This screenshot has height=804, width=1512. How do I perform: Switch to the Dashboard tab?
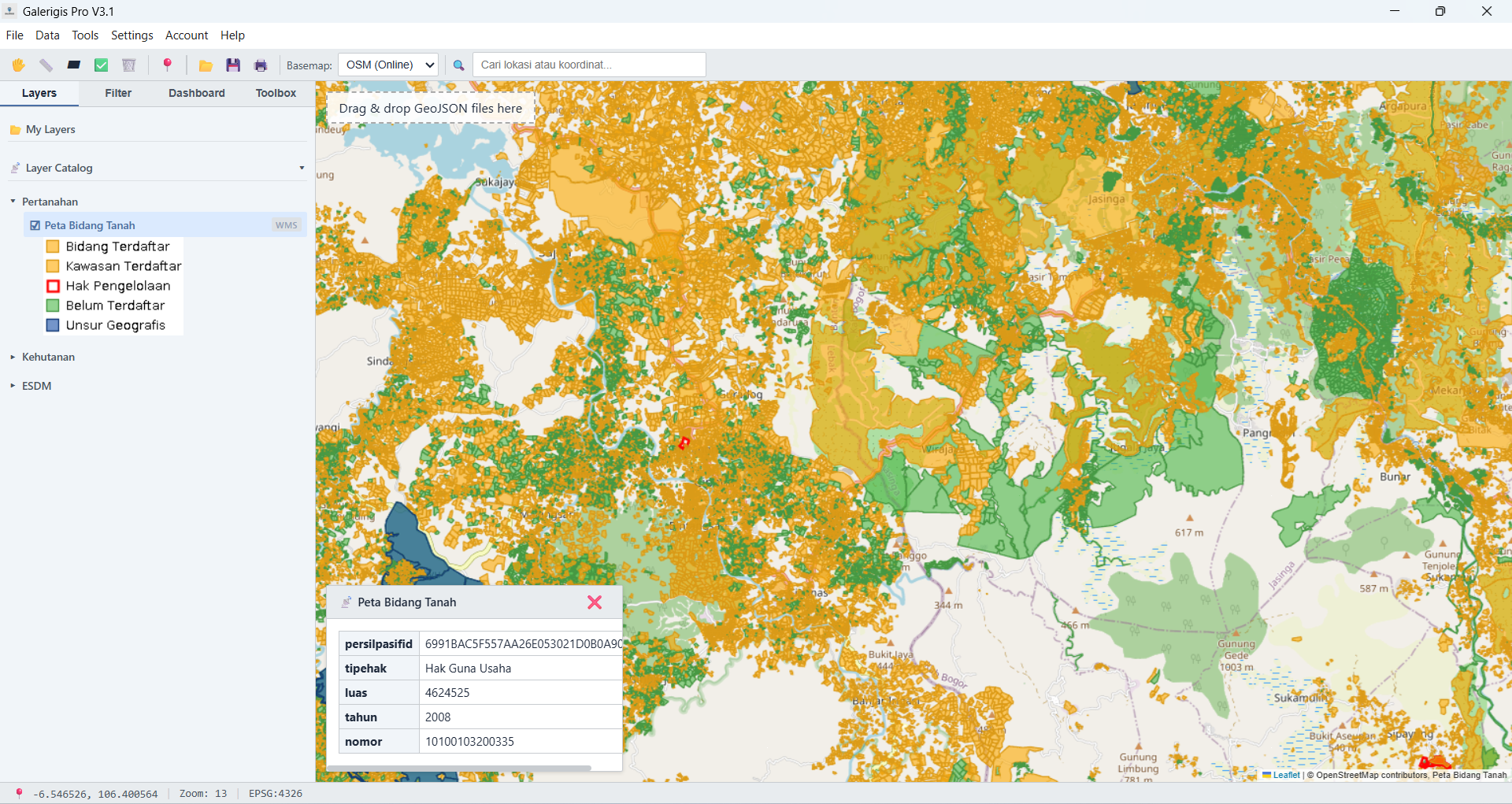pos(196,93)
